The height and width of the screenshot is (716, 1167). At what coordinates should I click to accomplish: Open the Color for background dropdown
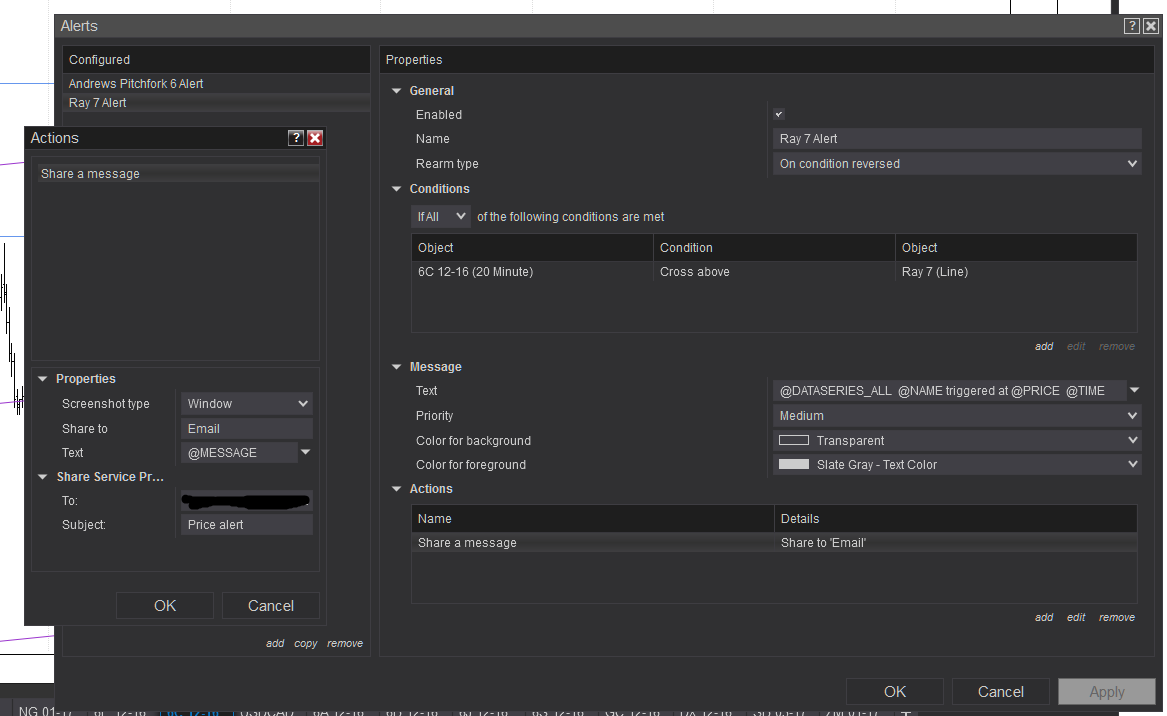[957, 441]
